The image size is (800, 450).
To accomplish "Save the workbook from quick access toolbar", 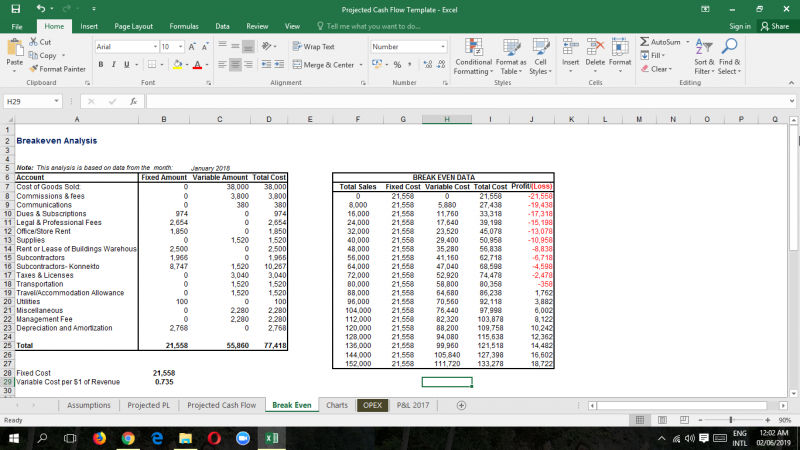I will point(13,8).
